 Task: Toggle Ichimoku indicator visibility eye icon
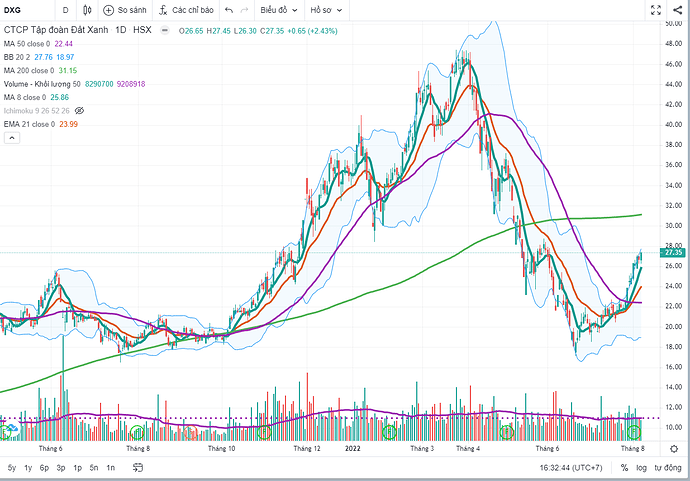[x=79, y=110]
